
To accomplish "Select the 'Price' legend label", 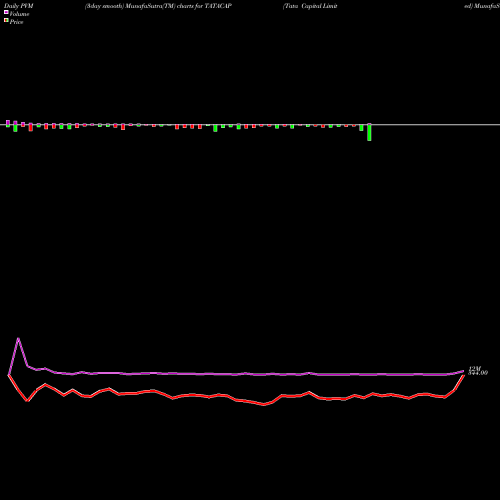I will tap(16, 22).
